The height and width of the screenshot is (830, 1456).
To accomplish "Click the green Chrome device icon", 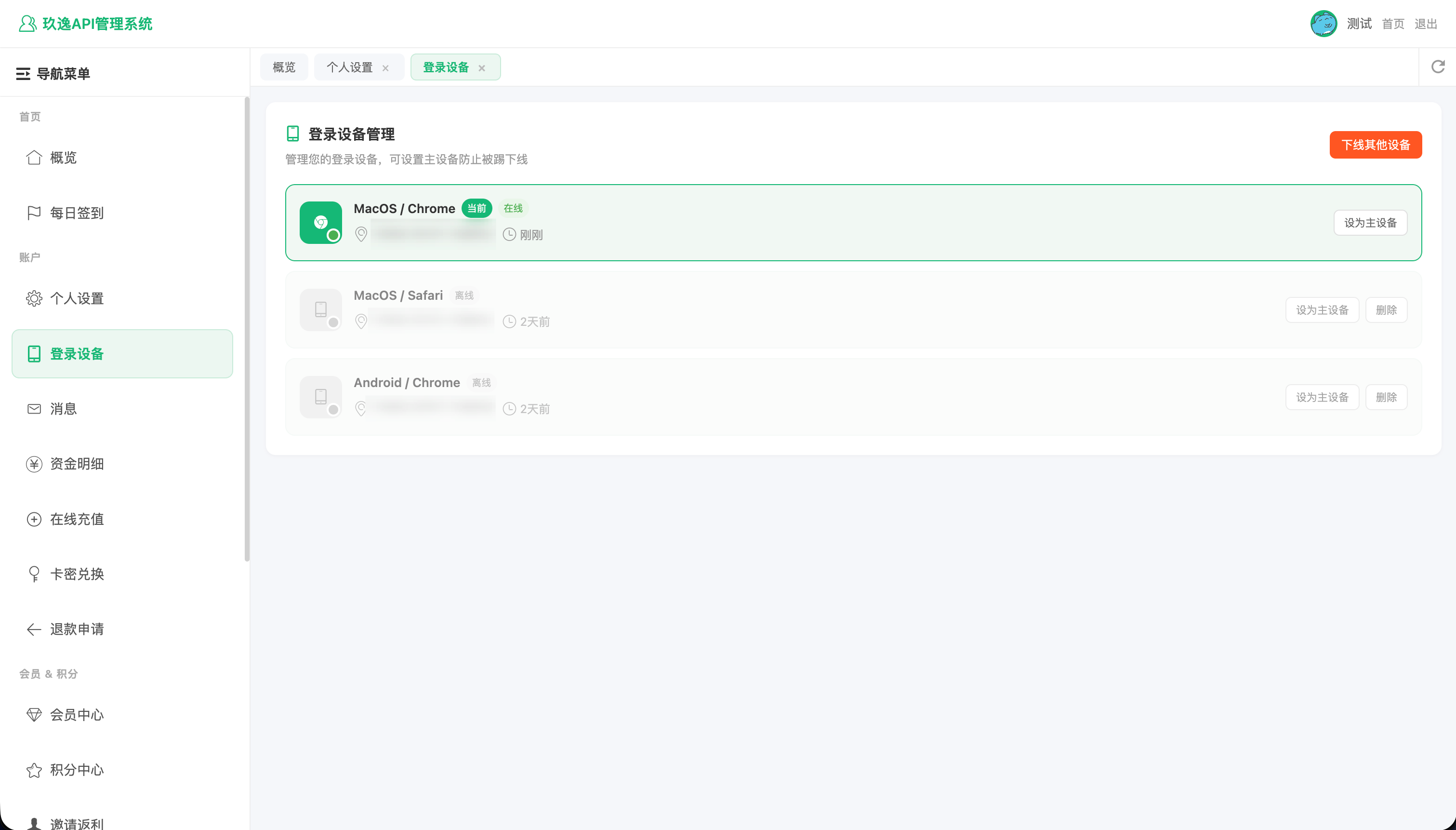I will coord(321,222).
